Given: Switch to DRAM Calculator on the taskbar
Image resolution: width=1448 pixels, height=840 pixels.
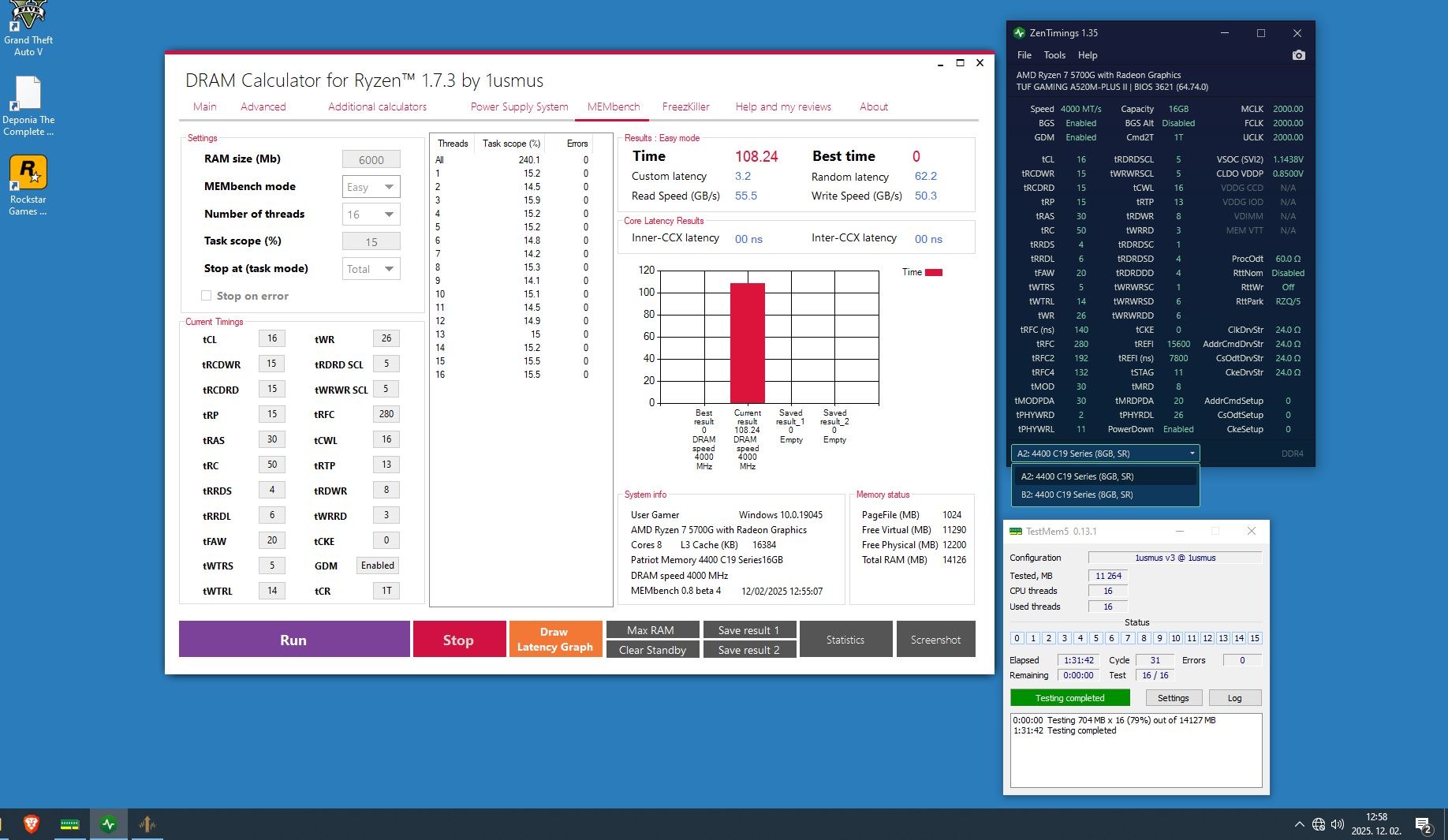Looking at the screenshot, I should (x=147, y=824).
